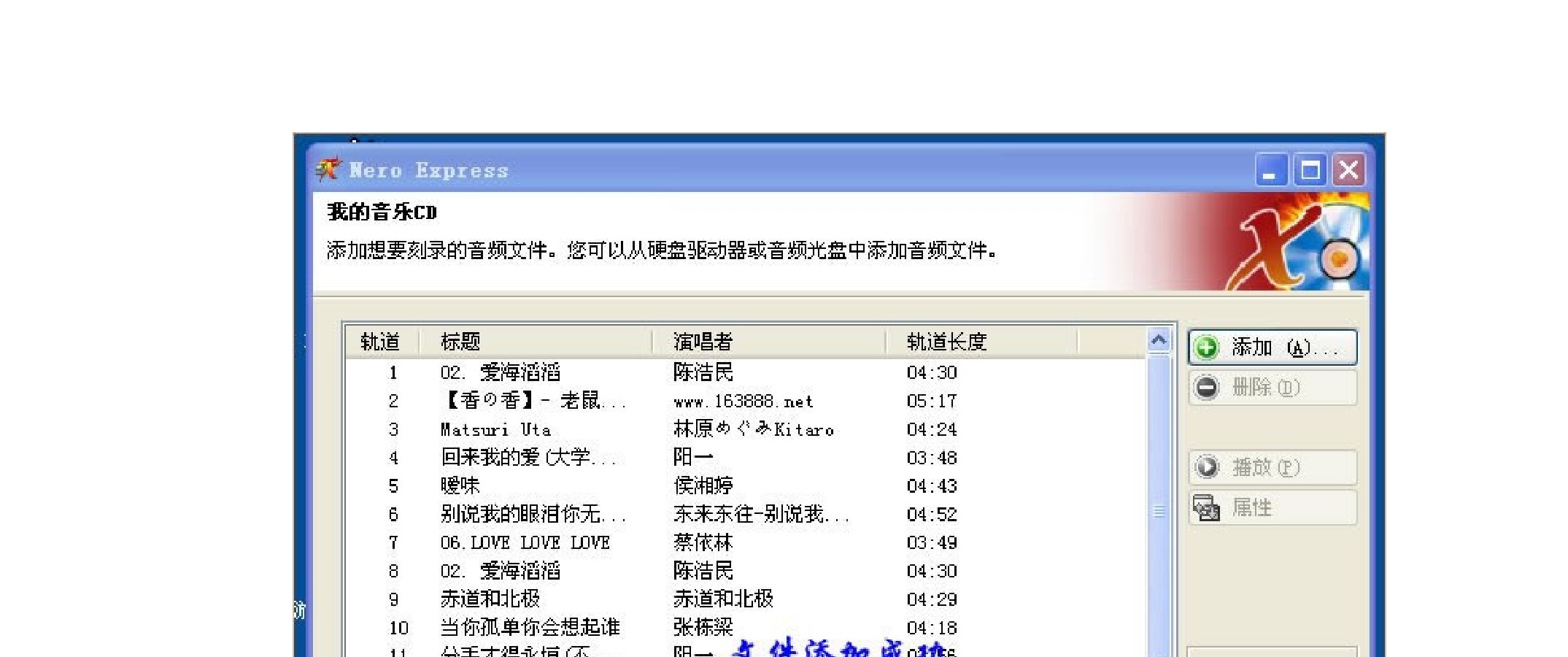
Task: Click artist 张栋梁
Action: [x=703, y=628]
